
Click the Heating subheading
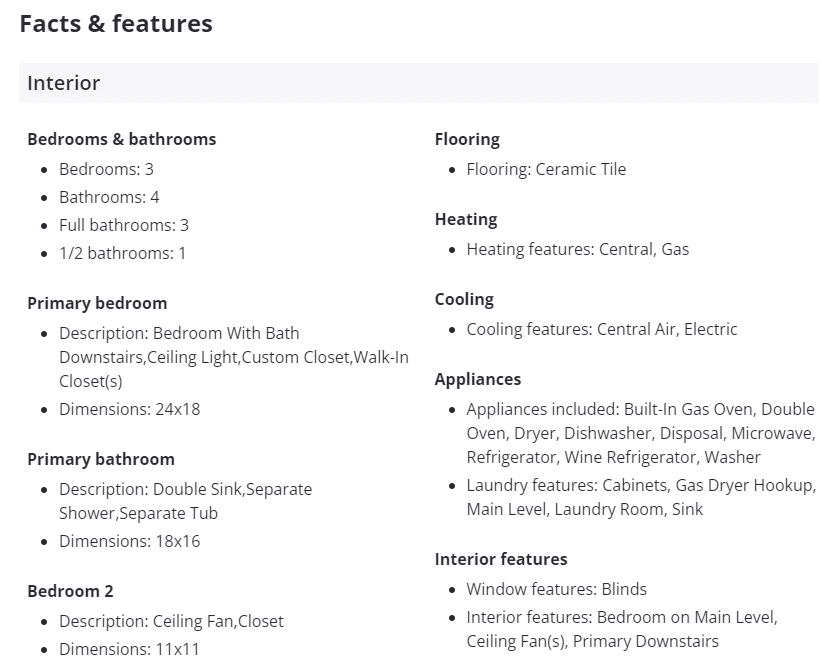click(x=466, y=219)
